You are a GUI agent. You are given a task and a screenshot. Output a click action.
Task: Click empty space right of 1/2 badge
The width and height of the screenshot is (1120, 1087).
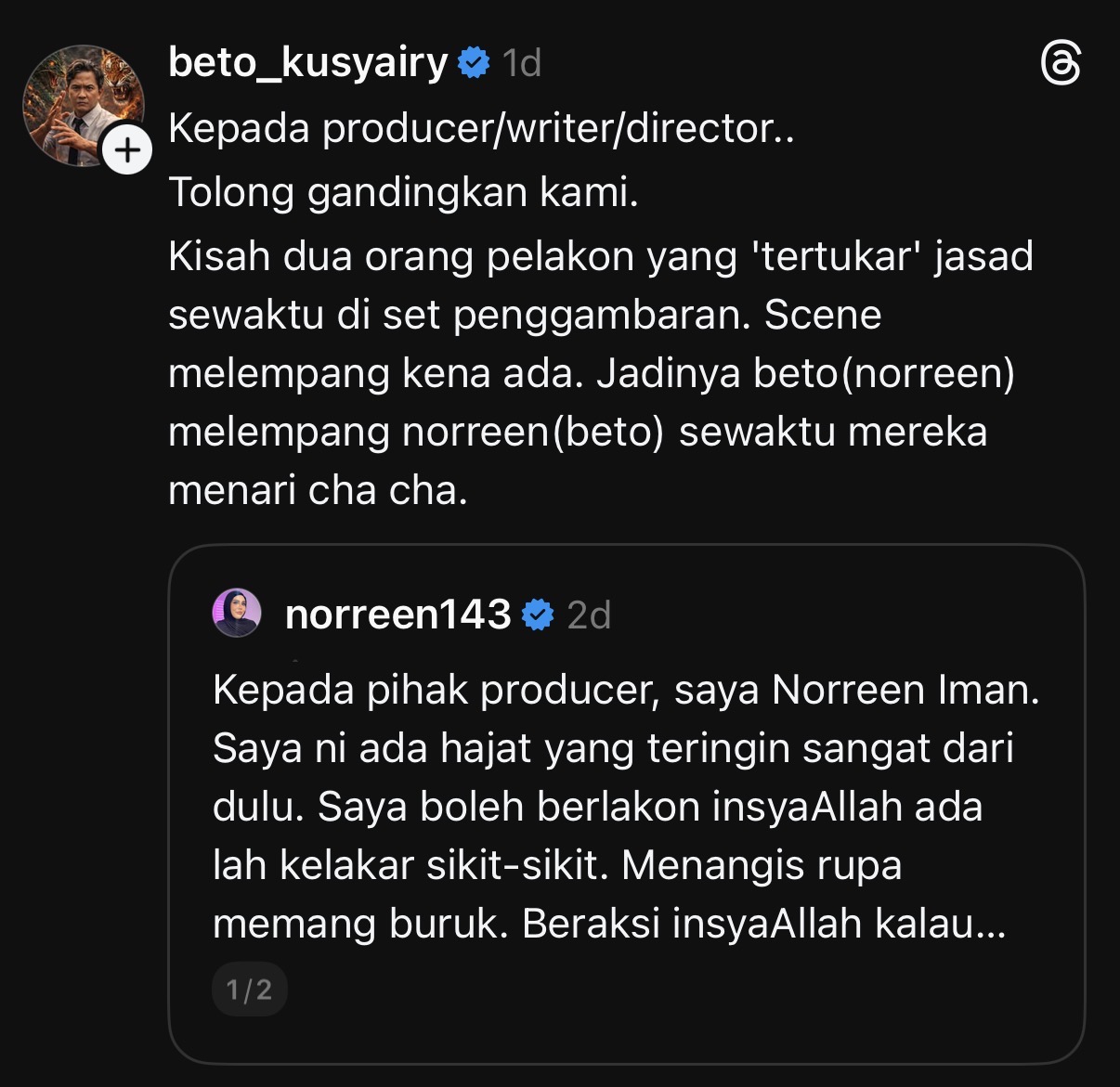[650, 990]
